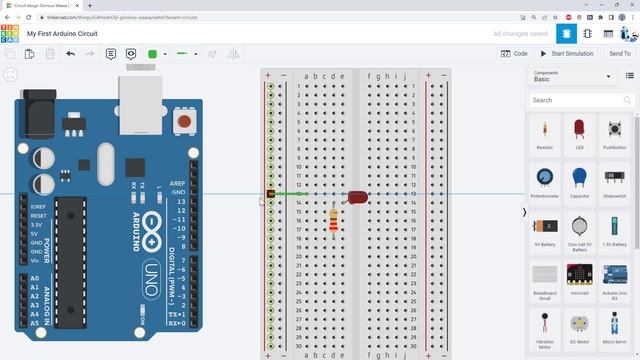The image size is (640, 360).
Task: Open the browser menu three dots
Action: pos(633,18)
